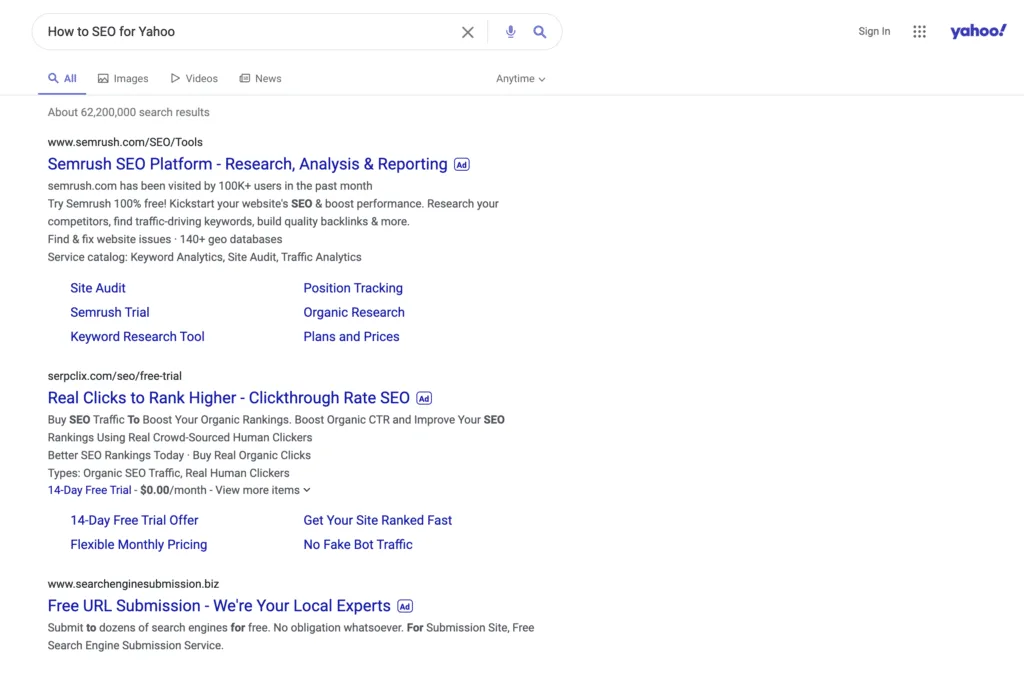Open the Site Audit sitelink
Image resolution: width=1024 pixels, height=678 pixels.
[98, 288]
